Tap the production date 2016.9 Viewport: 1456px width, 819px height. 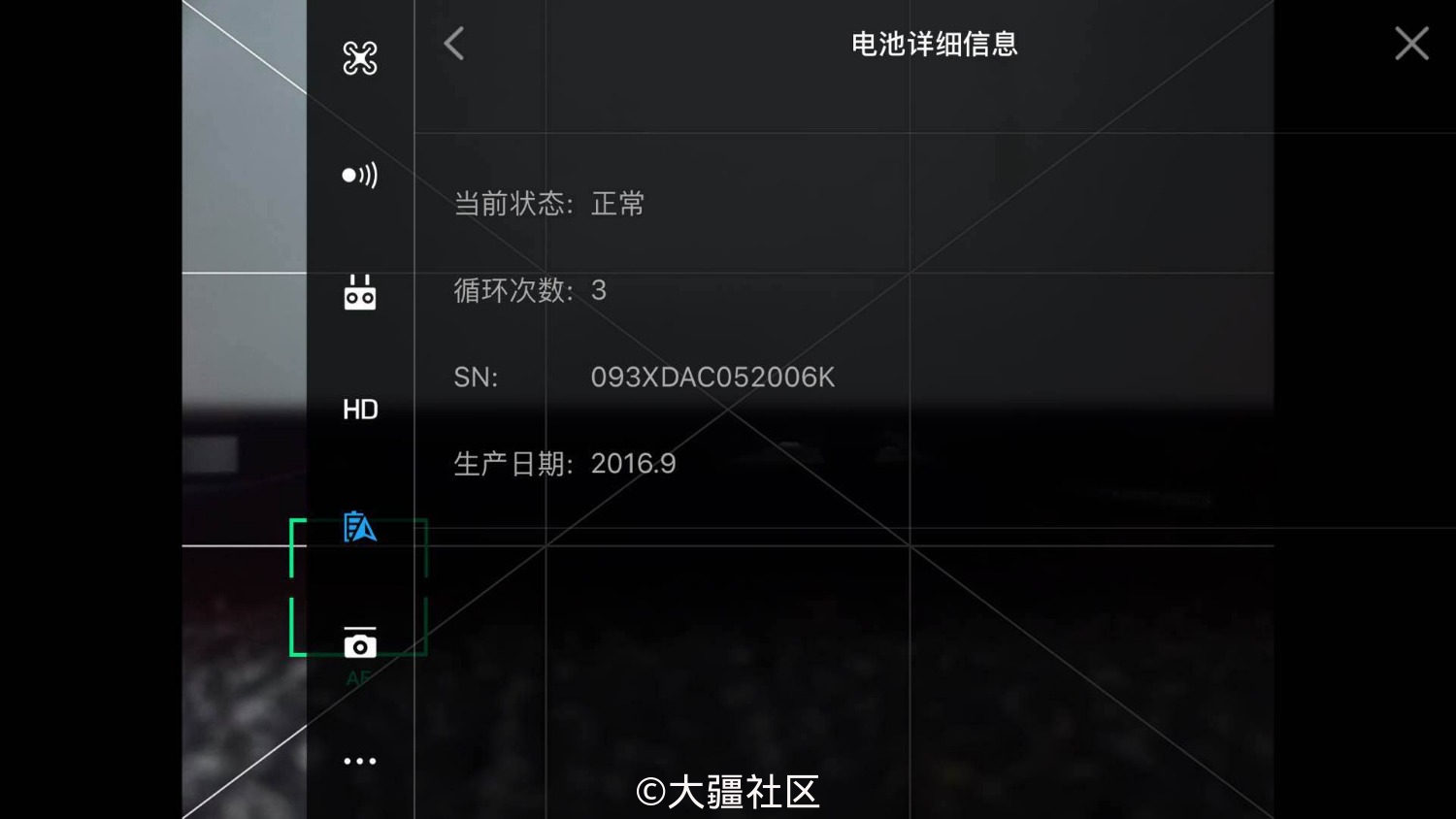click(x=633, y=464)
